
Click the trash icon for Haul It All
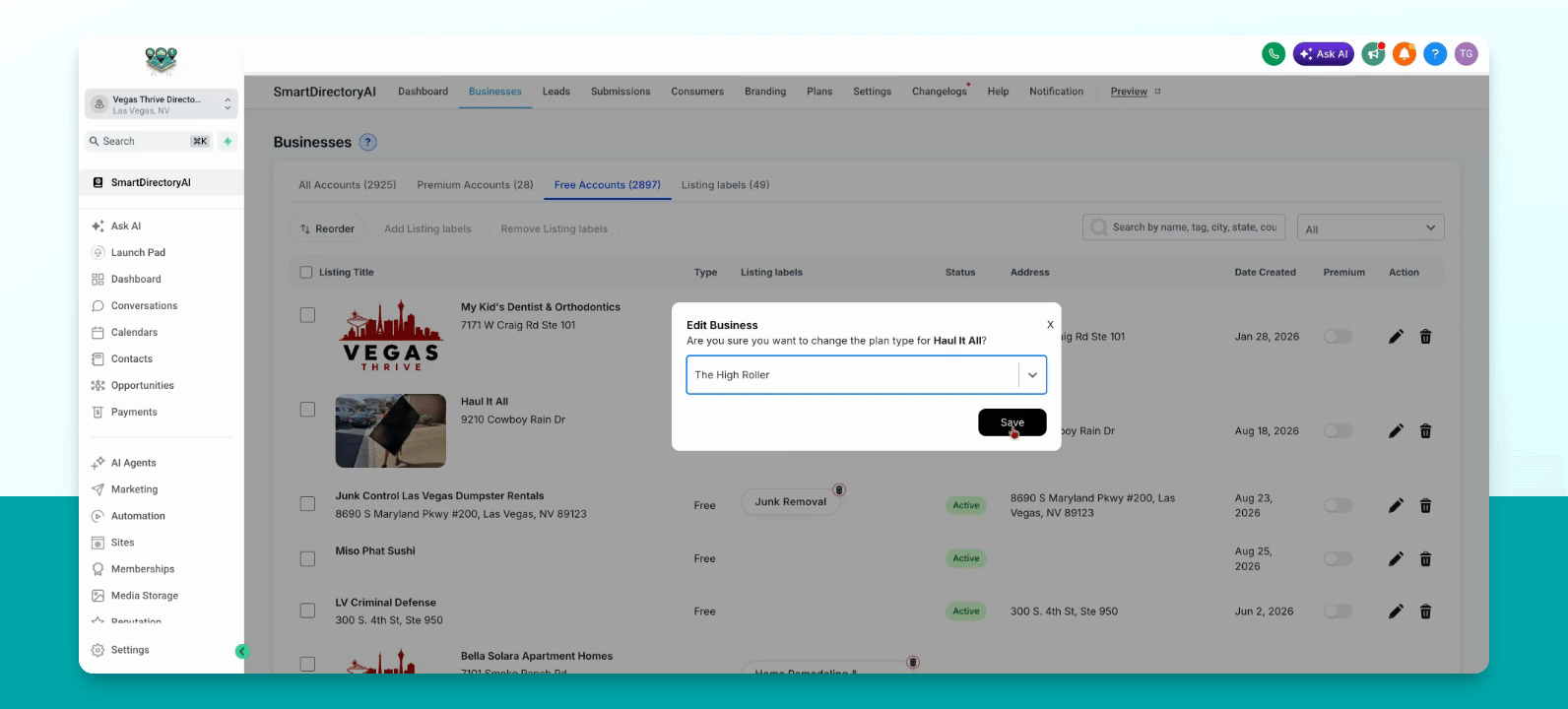tap(1425, 431)
